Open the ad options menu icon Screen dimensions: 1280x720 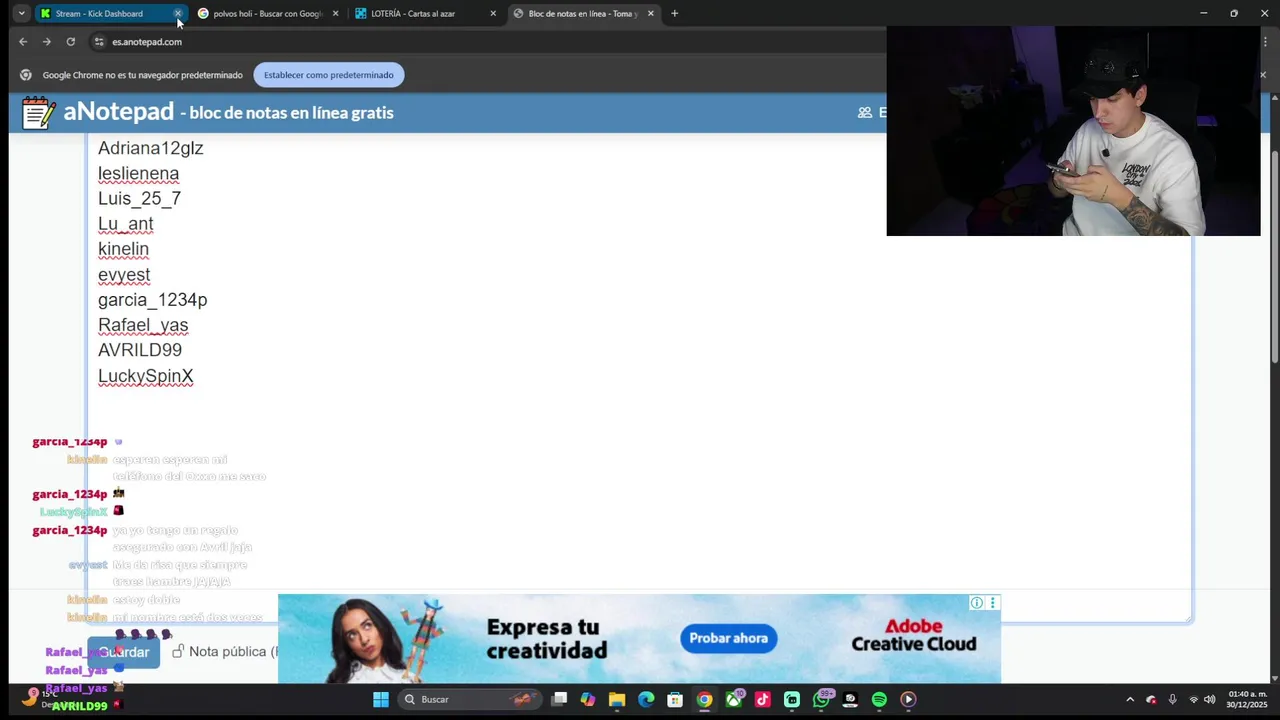(992, 603)
